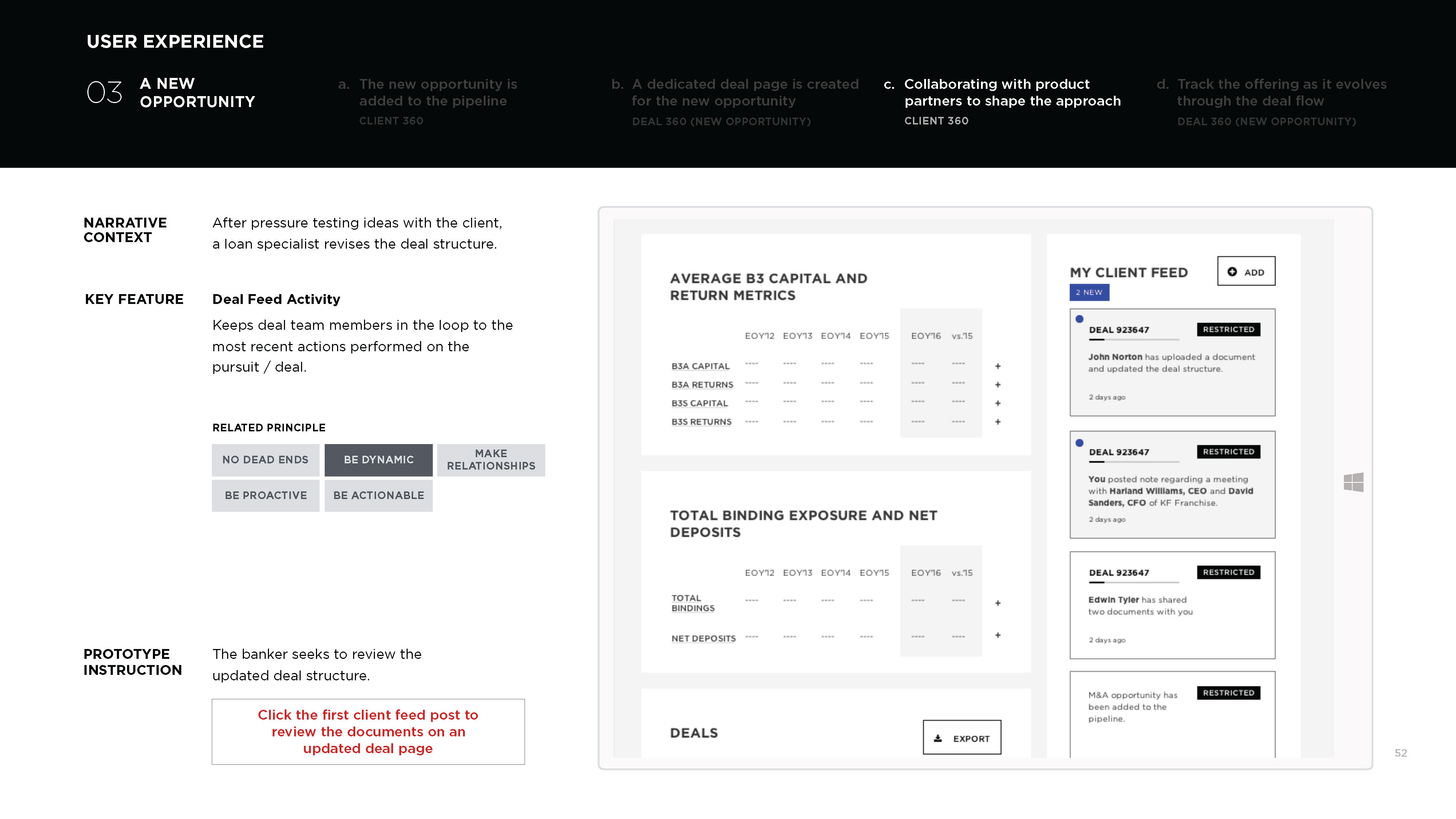
Task: Select the BE ACTIONABLE principle tag
Action: point(379,496)
